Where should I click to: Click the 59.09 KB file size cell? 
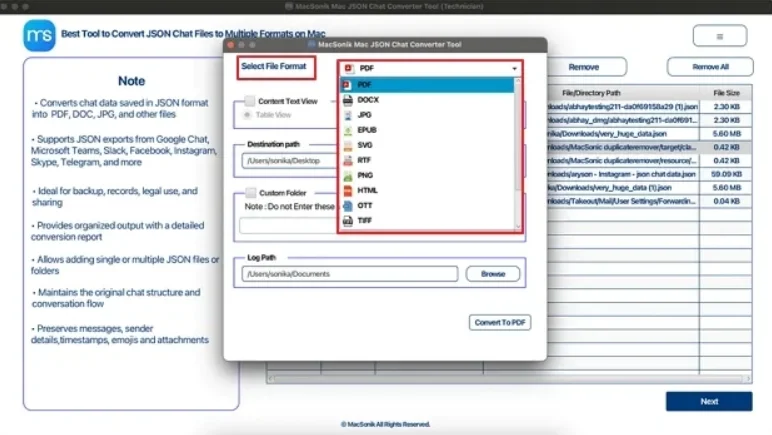726,174
